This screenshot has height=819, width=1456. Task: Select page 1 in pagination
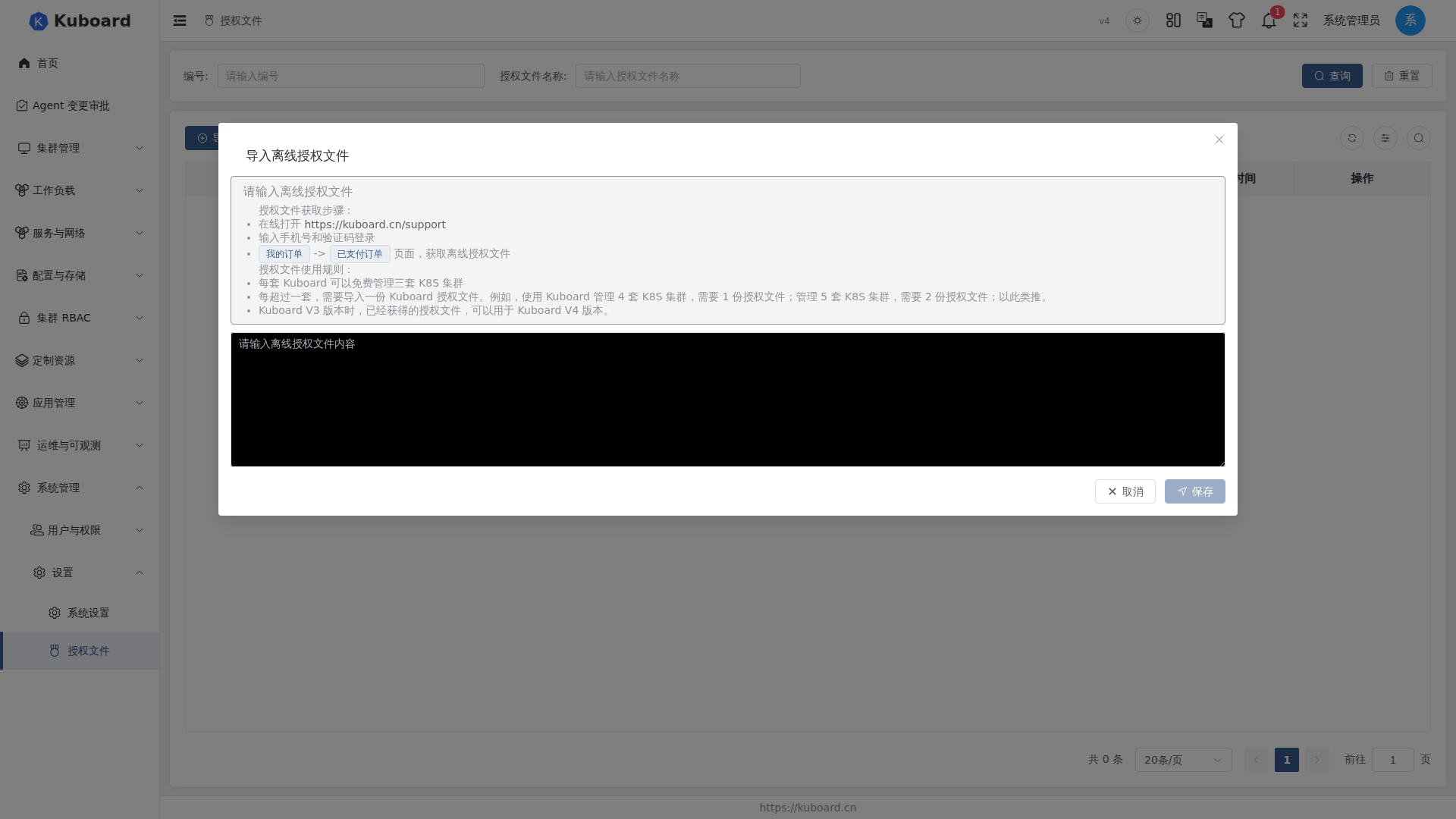(x=1287, y=760)
